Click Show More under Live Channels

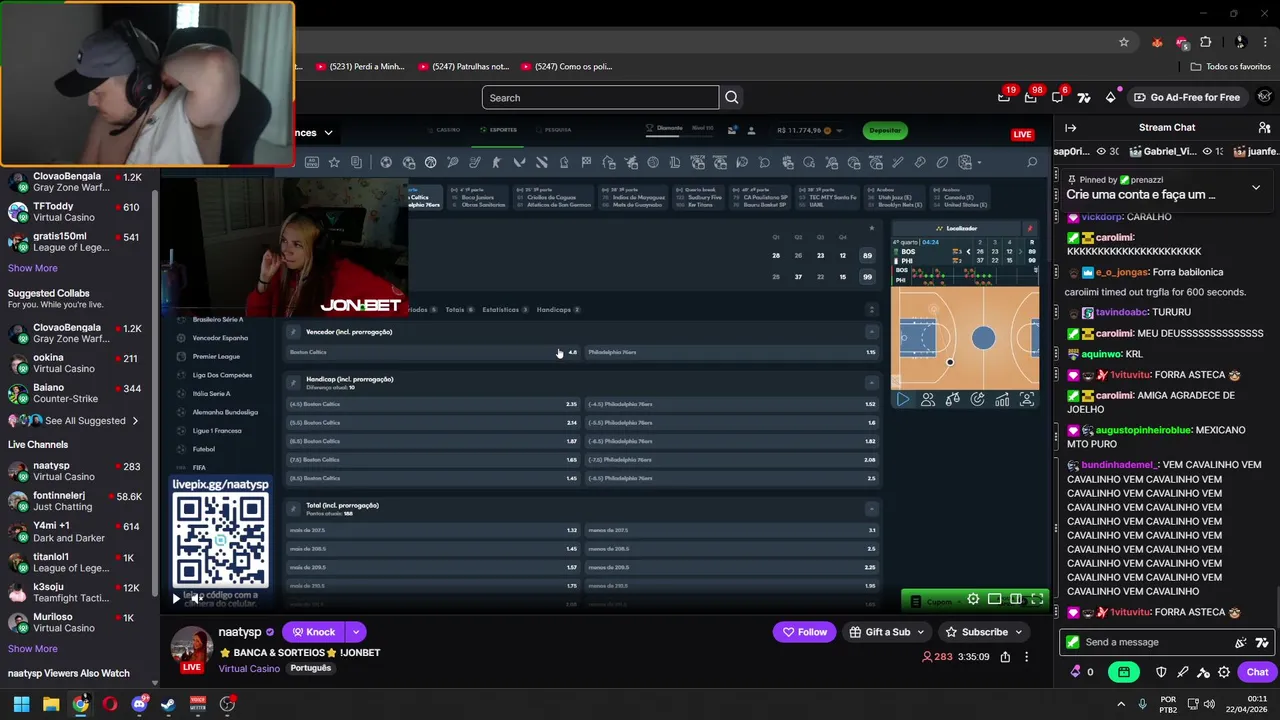(x=33, y=649)
